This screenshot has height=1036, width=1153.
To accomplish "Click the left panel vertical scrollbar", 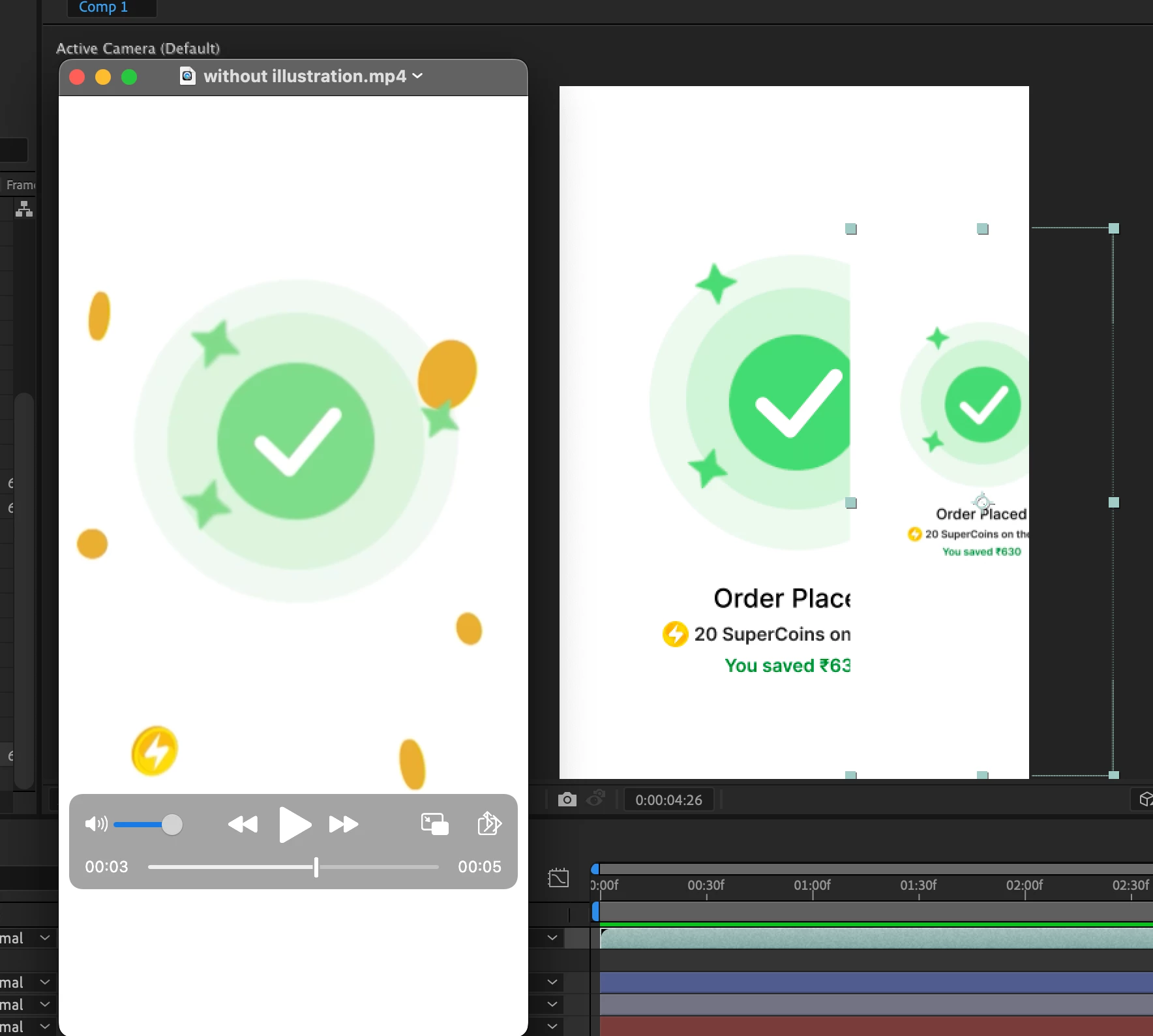I will (x=24, y=590).
